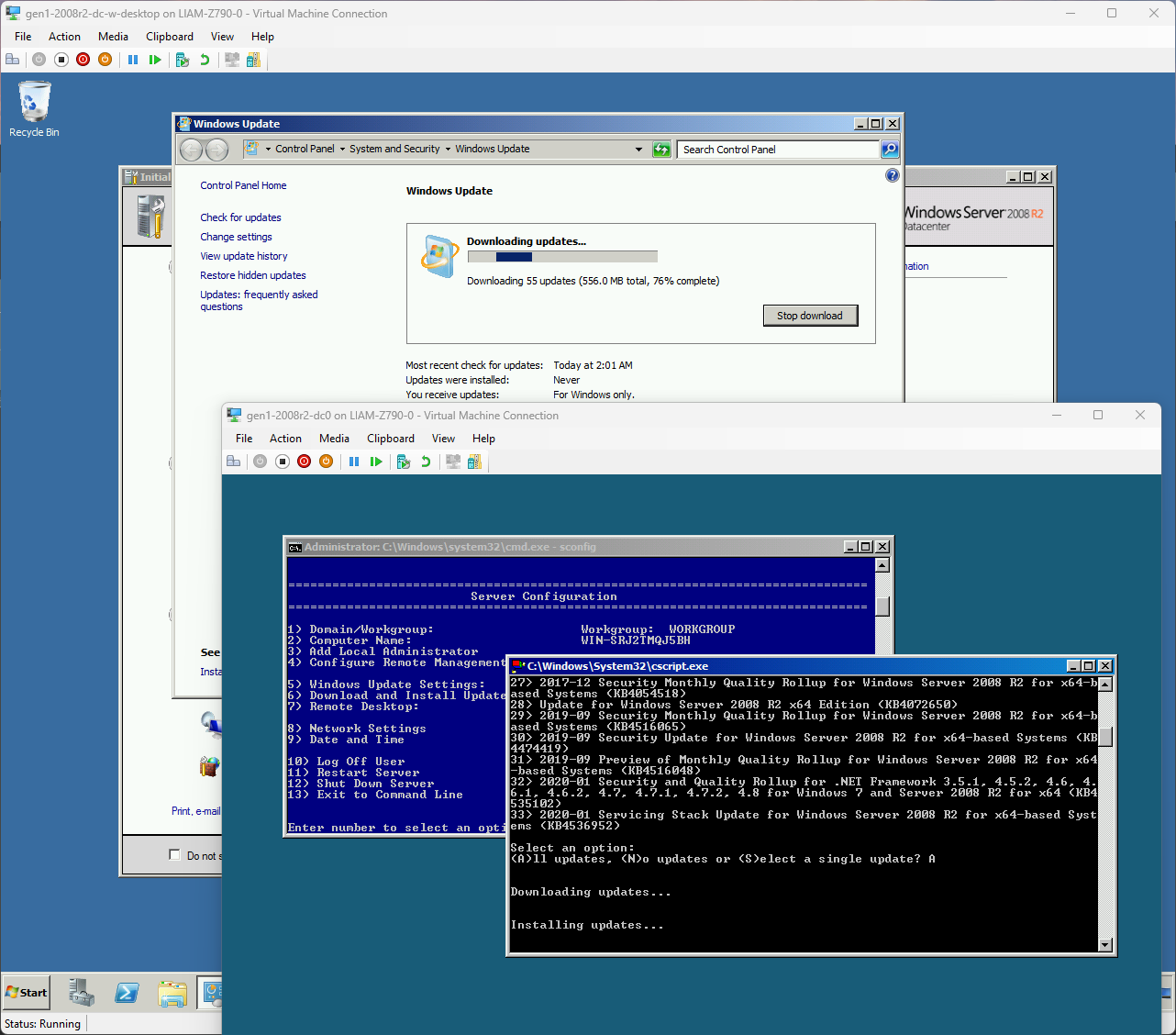The width and height of the screenshot is (1176, 1035).
Task: Click the cscript.exe window scrollbar thumb
Action: [x=1105, y=737]
